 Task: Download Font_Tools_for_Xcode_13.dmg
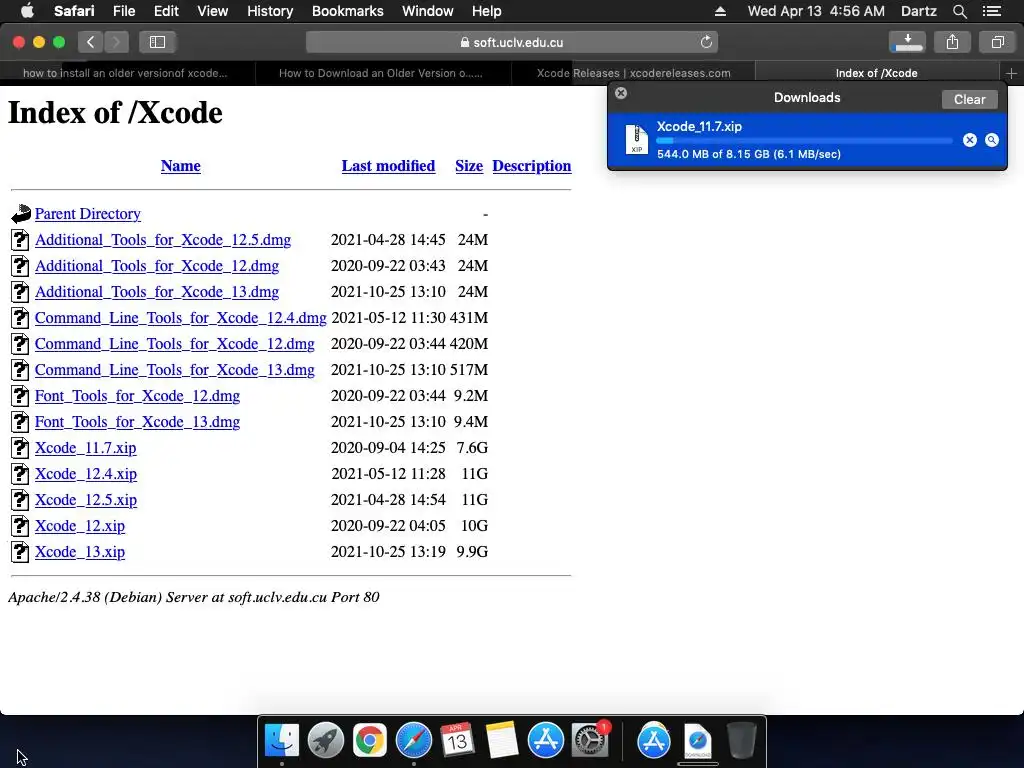(137, 422)
